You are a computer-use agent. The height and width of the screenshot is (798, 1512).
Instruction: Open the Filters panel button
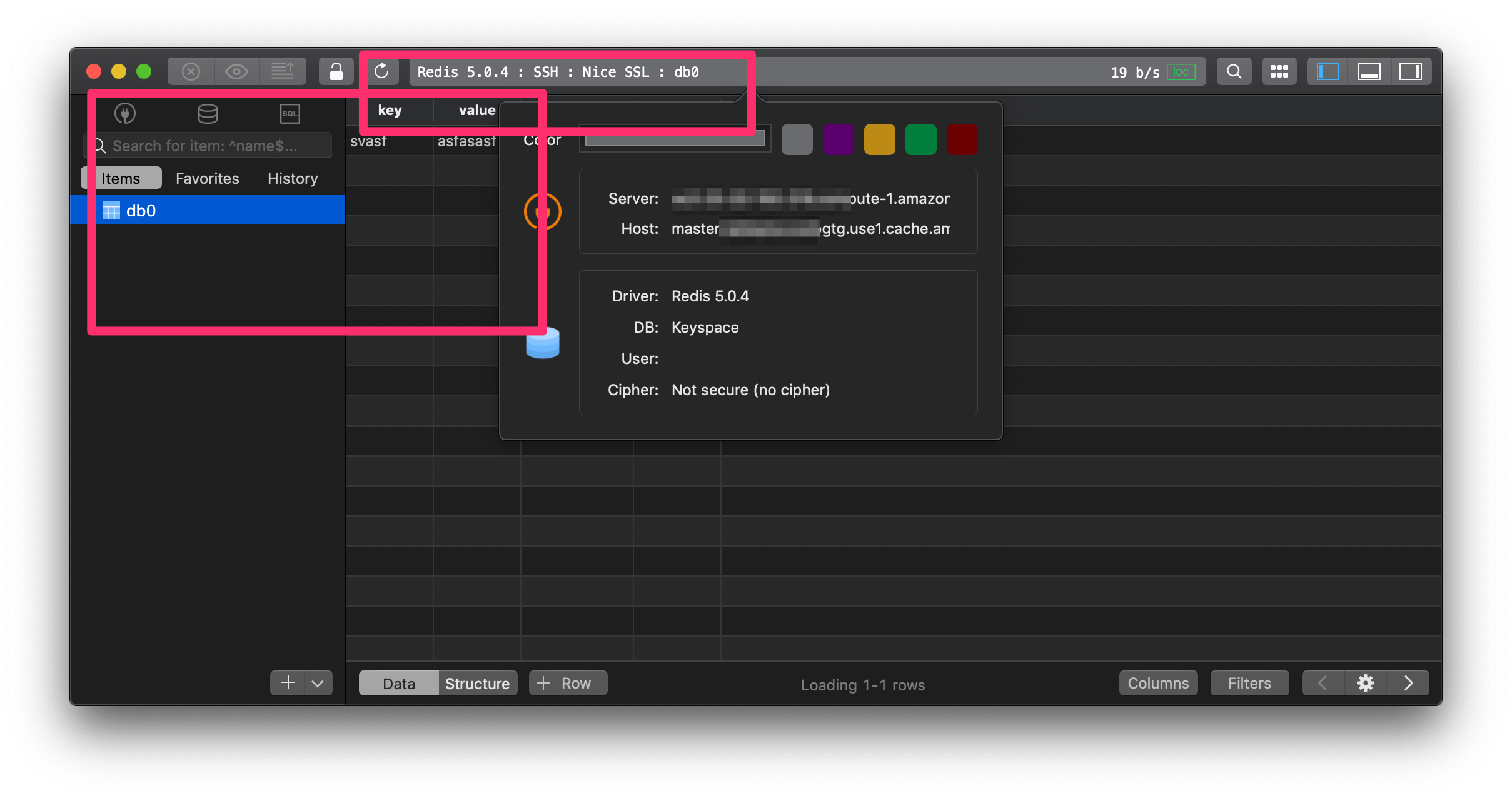pos(1248,683)
